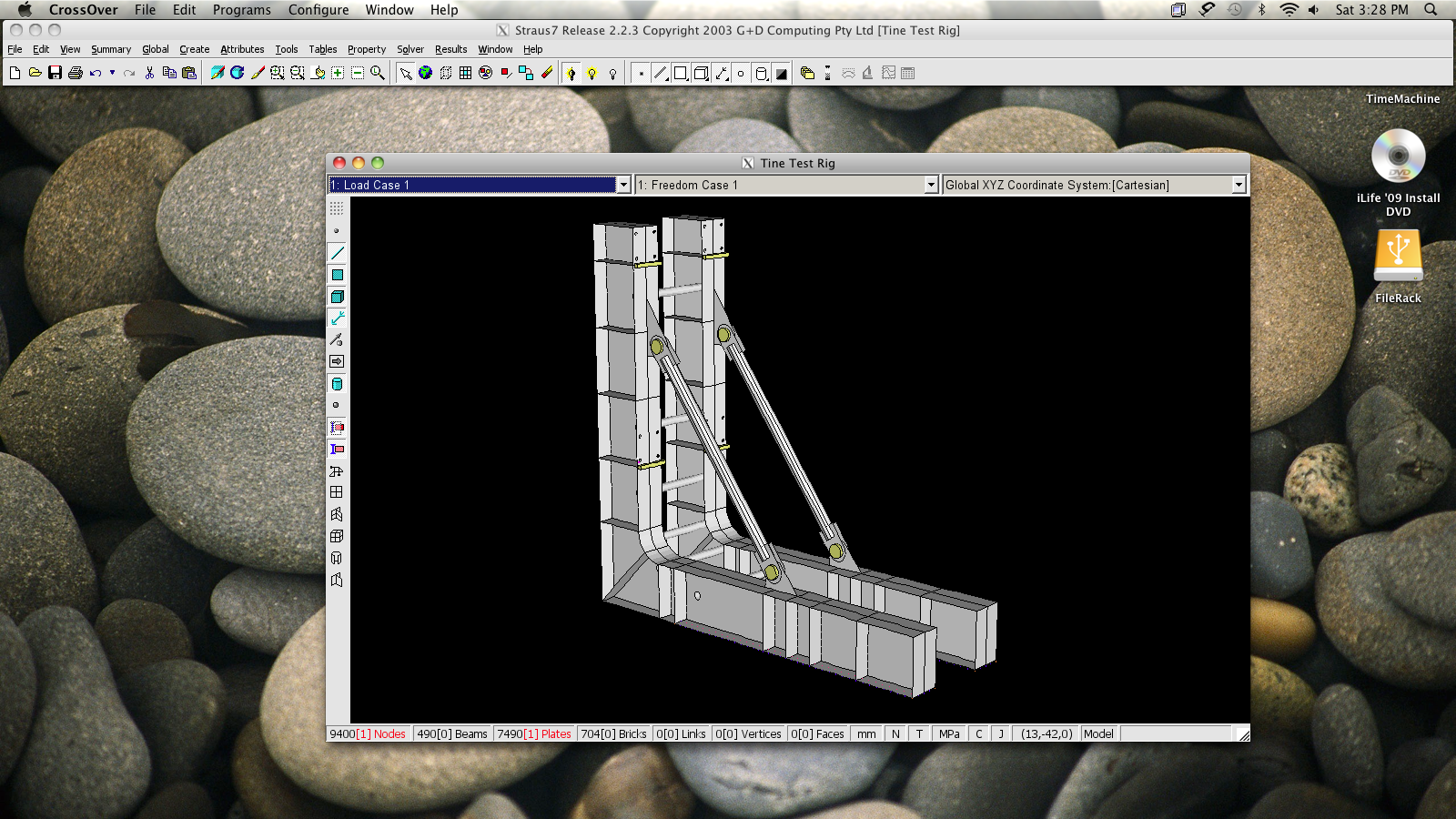Select the brick element tool in left toolbar

coord(337,297)
